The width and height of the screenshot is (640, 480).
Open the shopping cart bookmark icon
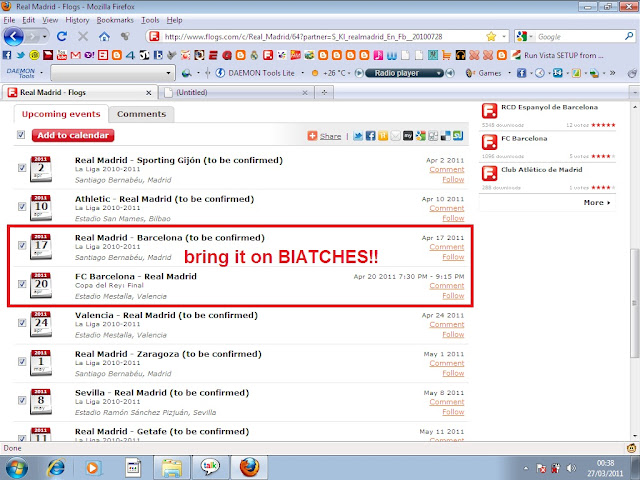coord(447,55)
